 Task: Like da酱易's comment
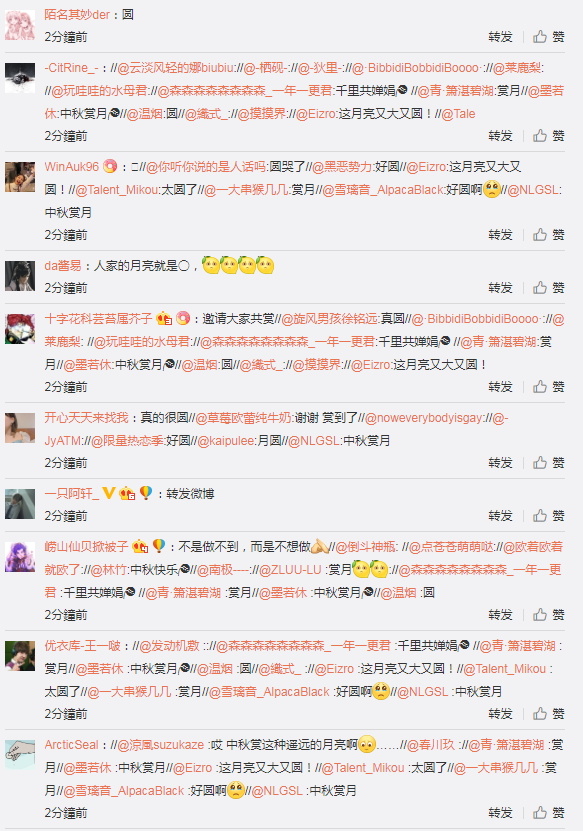(549, 288)
